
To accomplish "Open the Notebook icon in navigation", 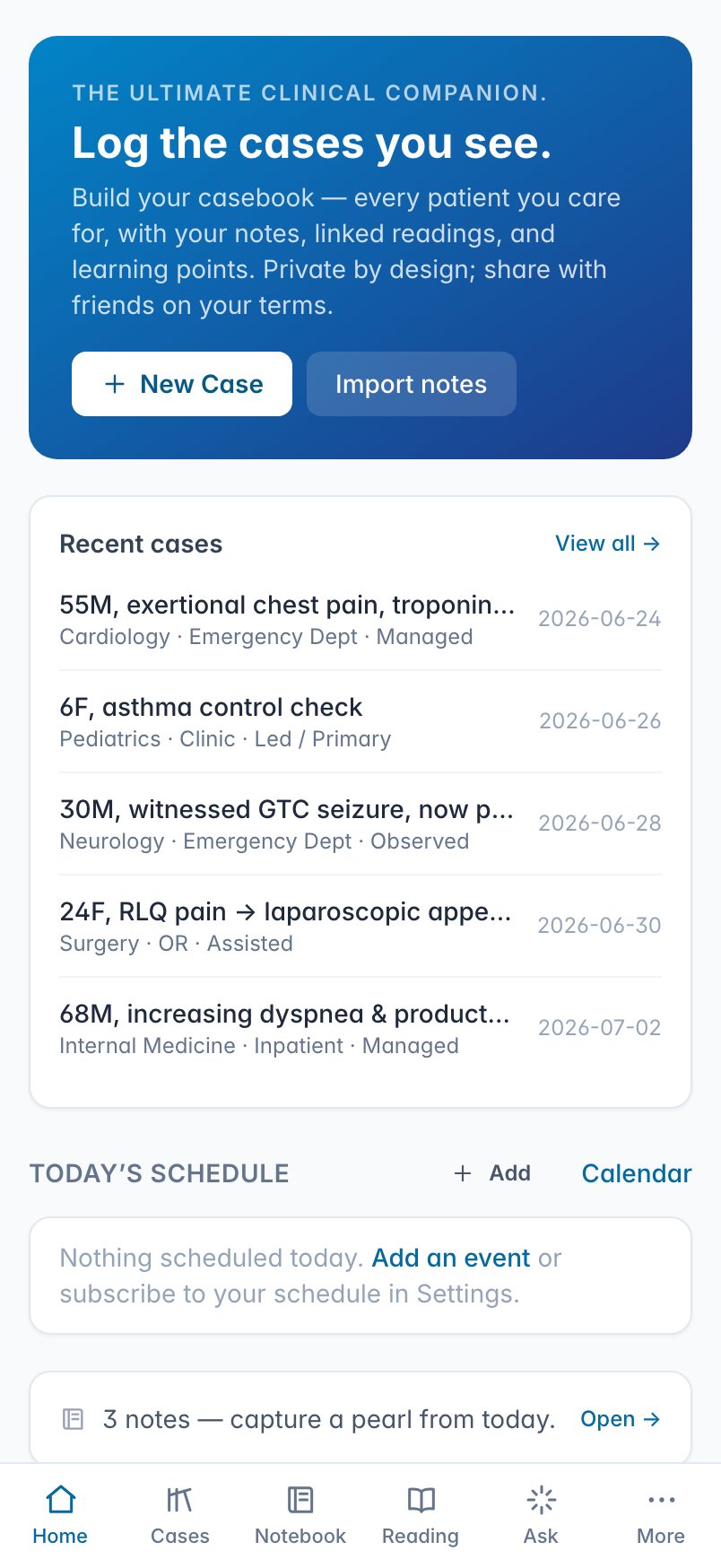I will [x=300, y=1499].
